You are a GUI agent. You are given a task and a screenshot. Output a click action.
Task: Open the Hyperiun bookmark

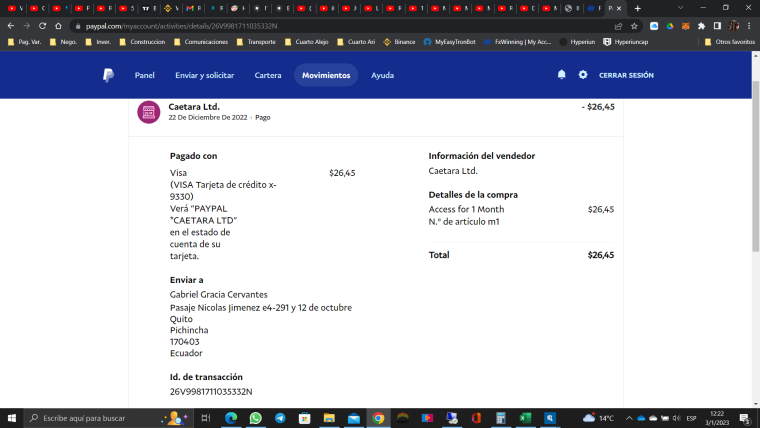click(x=577, y=42)
